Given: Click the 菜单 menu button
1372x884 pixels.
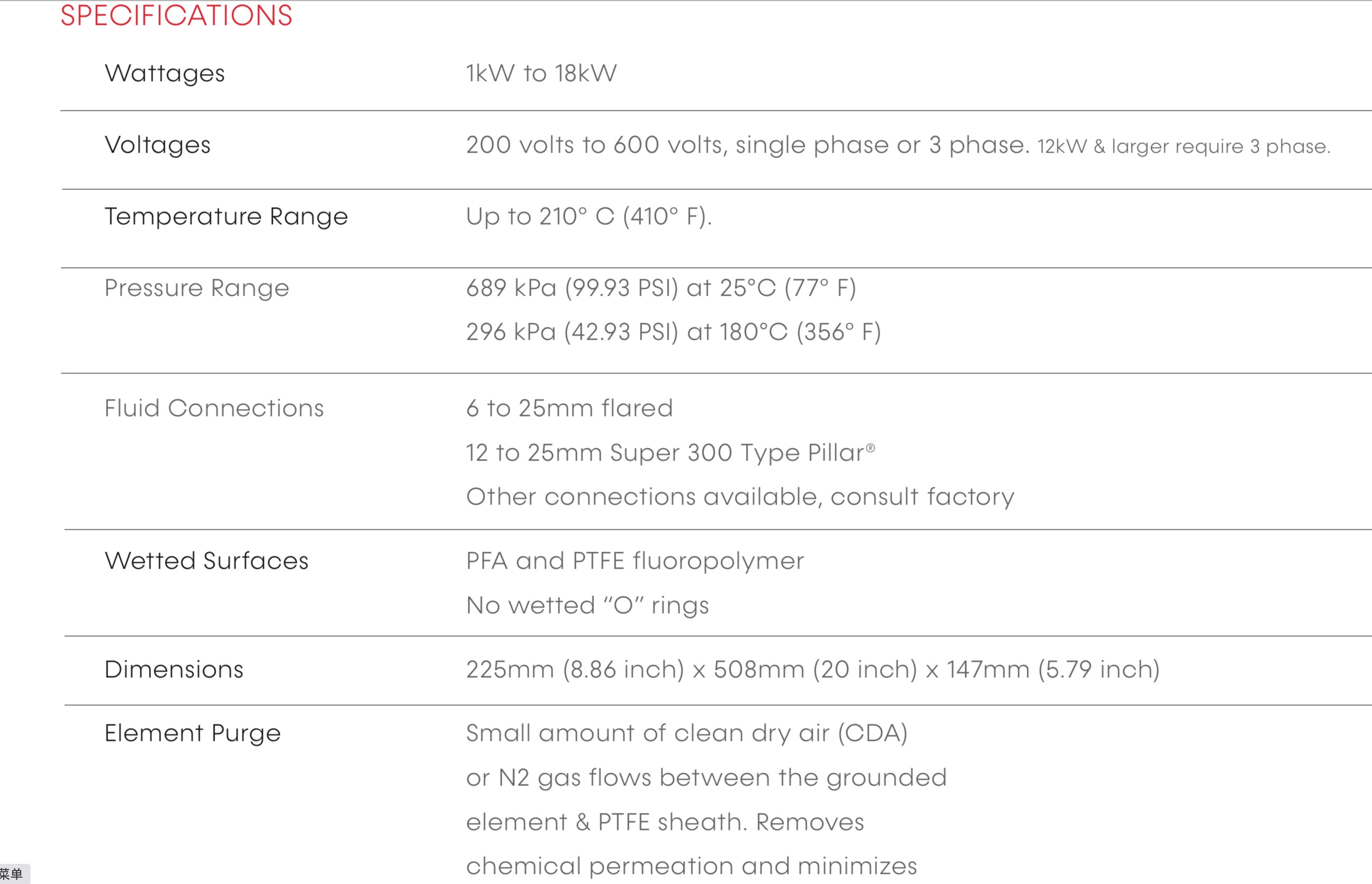Looking at the screenshot, I should point(14,874).
